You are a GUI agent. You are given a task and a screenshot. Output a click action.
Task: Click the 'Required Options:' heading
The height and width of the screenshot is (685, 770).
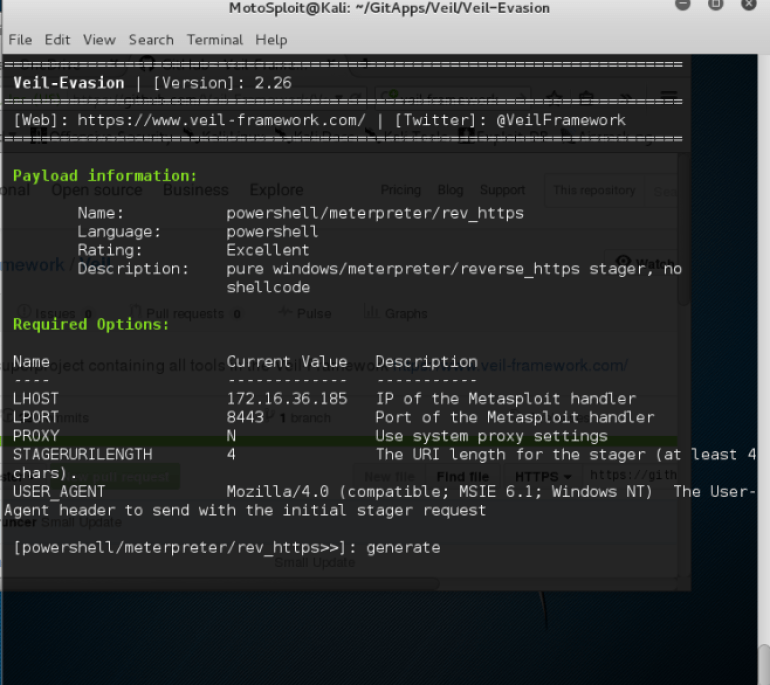[91, 325]
